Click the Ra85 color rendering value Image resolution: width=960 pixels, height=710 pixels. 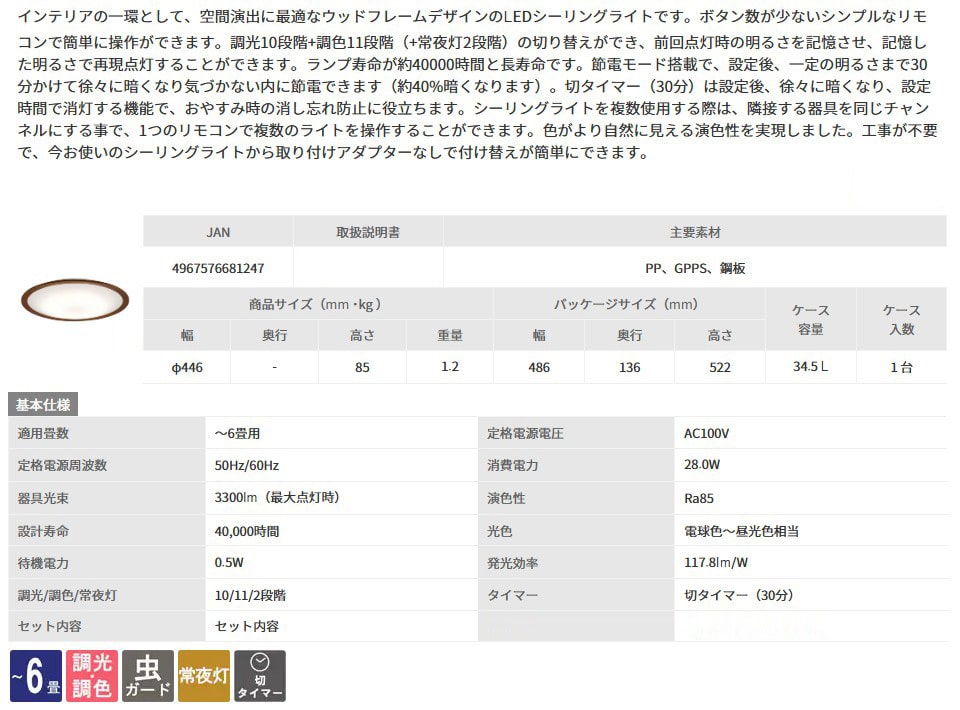click(700, 498)
